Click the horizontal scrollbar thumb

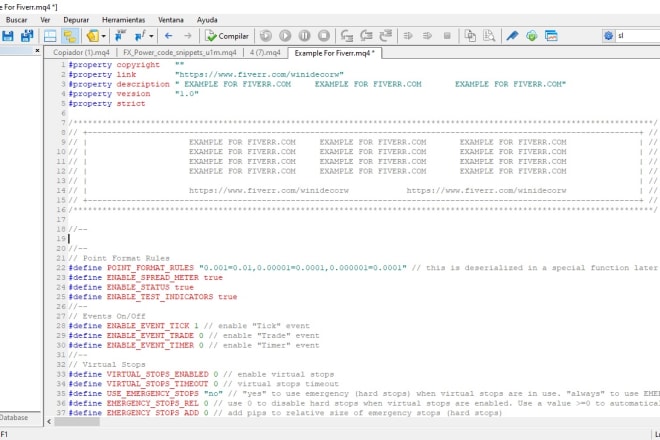pyautogui.click(x=77, y=421)
